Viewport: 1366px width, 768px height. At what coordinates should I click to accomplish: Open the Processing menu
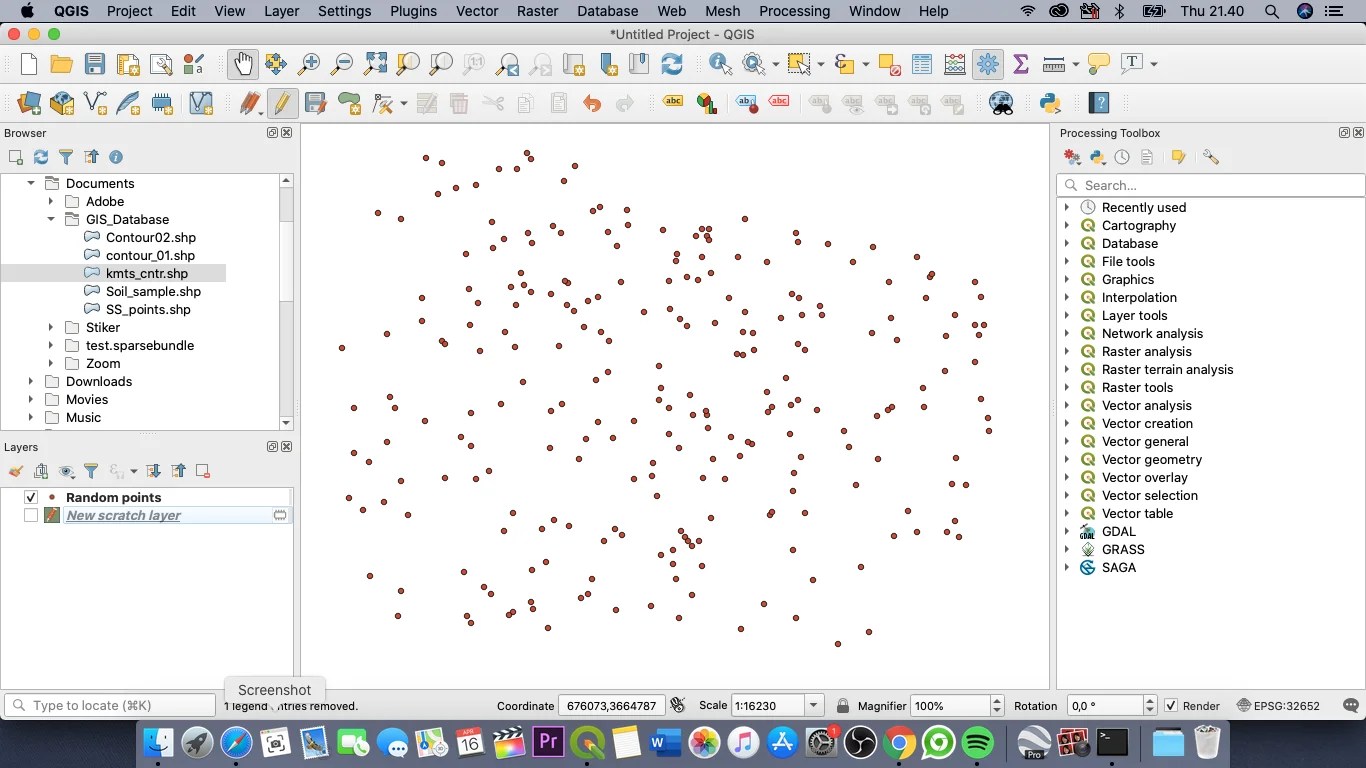click(794, 11)
